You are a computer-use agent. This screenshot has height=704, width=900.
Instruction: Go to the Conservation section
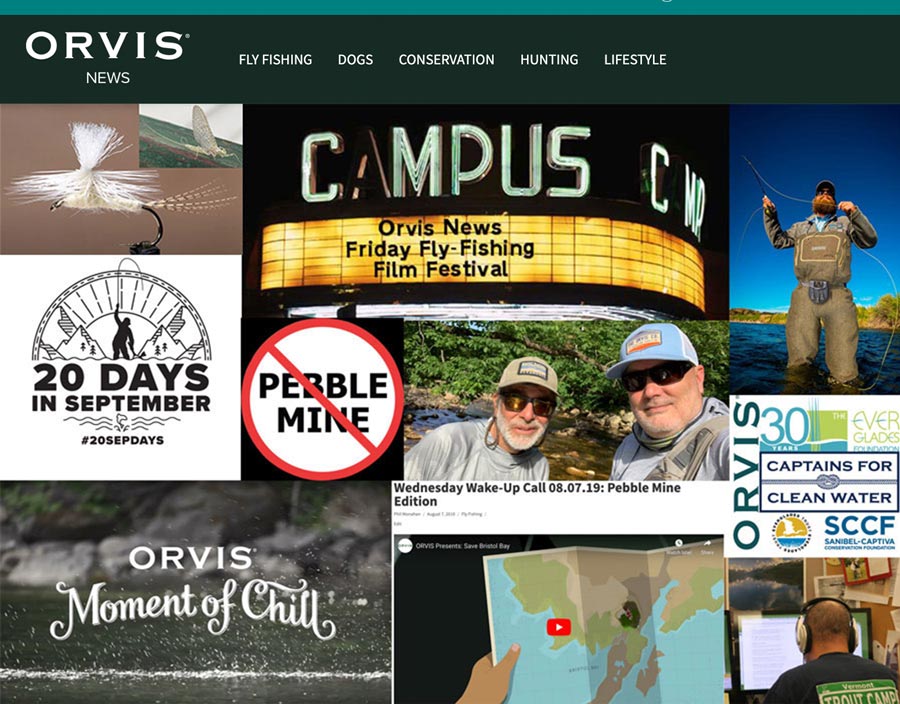coord(447,60)
